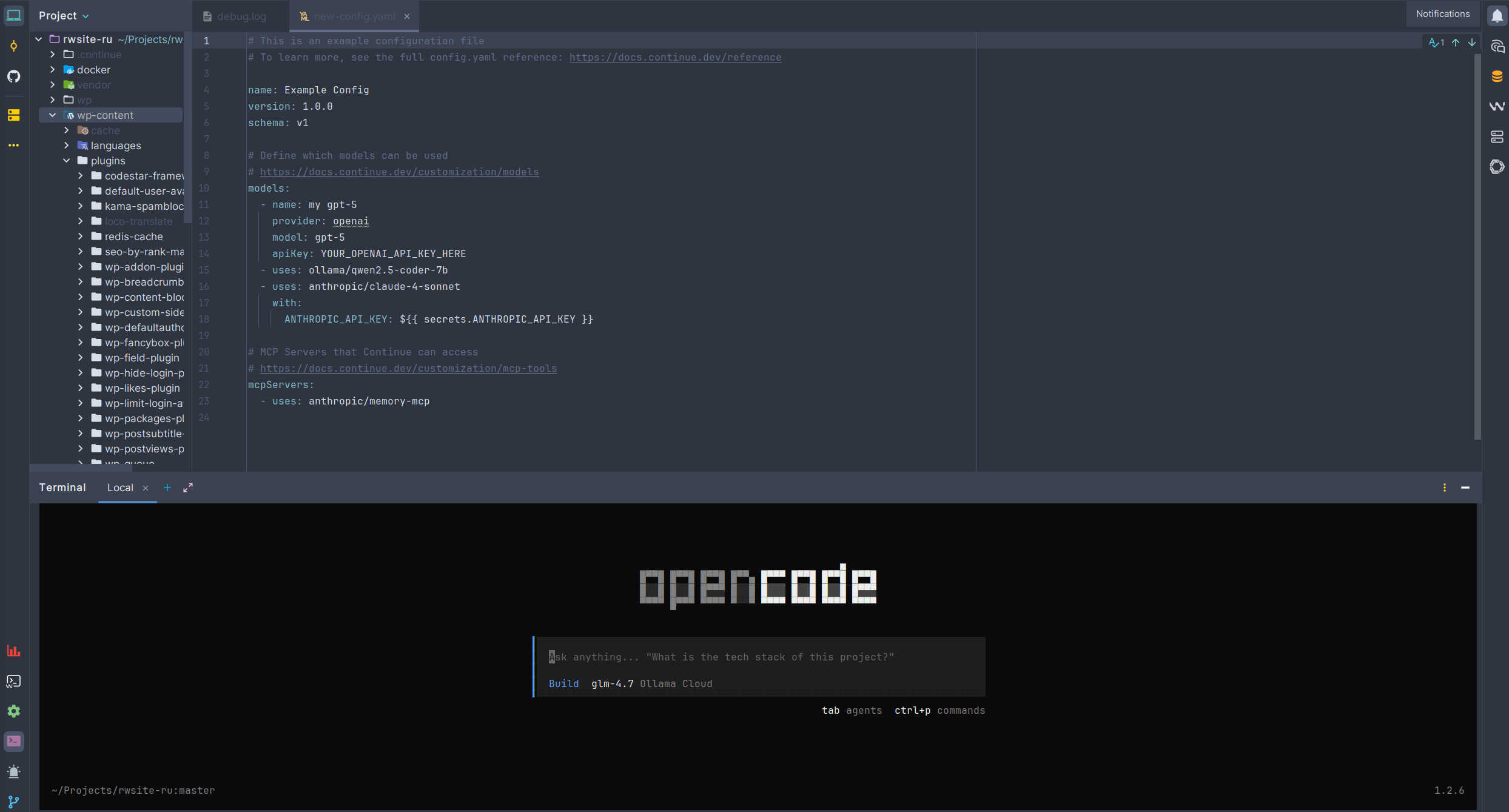Open the OpenAI-style assistant icon
The height and width of the screenshot is (812, 1509).
[x=1497, y=167]
